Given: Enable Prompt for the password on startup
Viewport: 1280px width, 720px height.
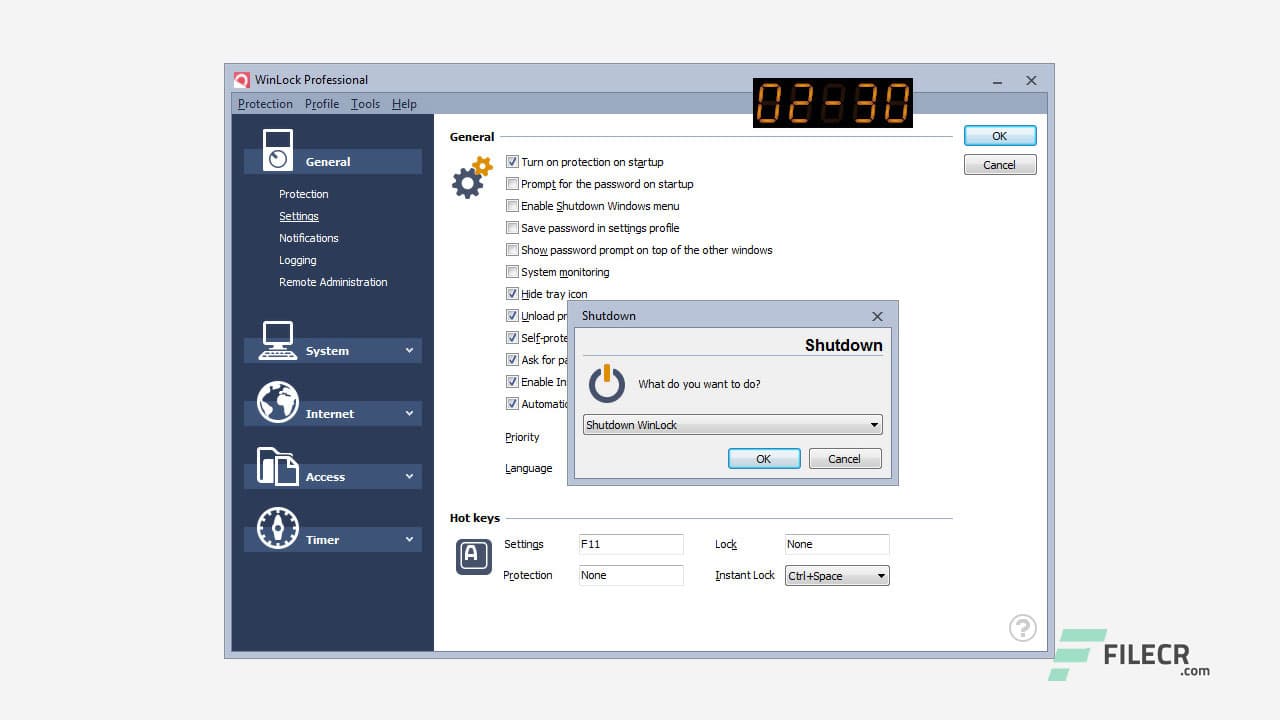Looking at the screenshot, I should click(x=512, y=184).
